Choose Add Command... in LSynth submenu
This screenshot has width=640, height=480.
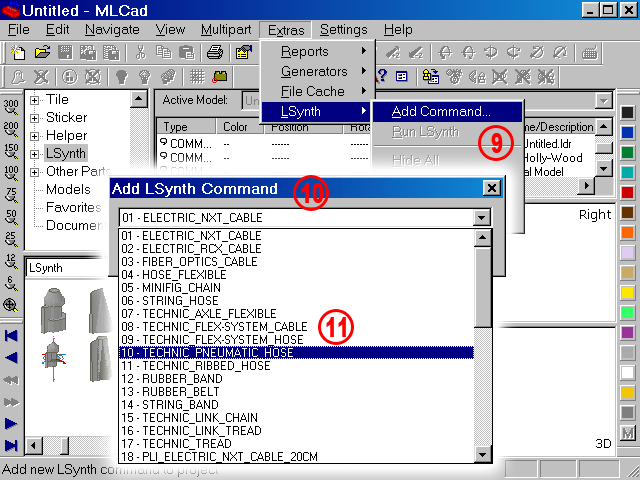(447, 111)
